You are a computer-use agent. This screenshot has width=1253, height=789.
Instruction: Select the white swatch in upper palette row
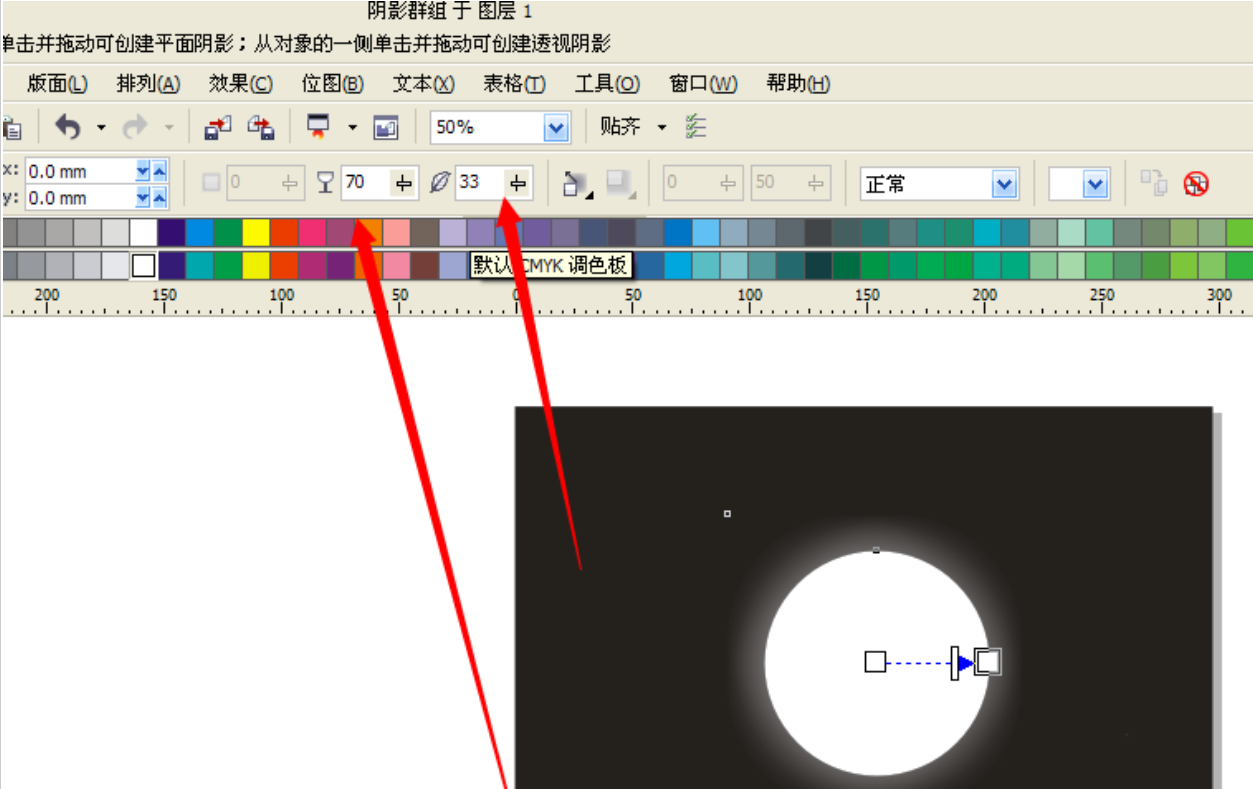pyautogui.click(x=144, y=233)
